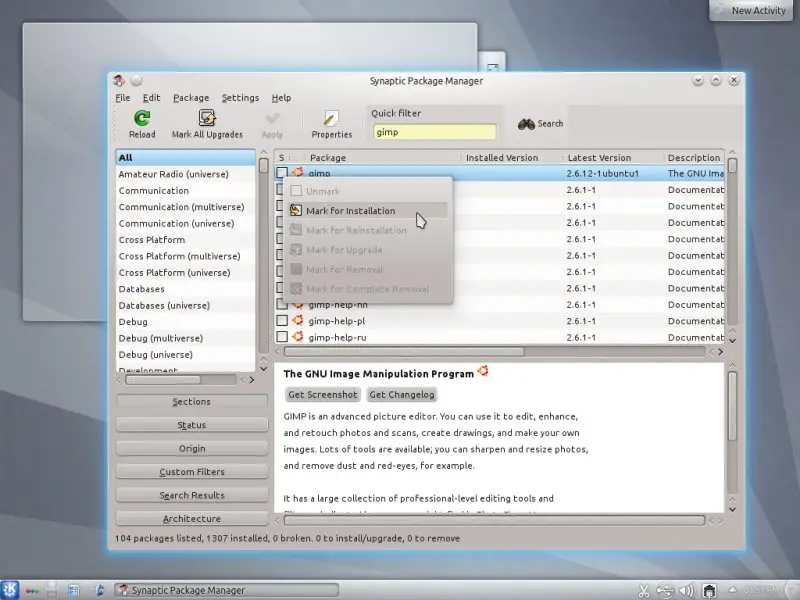Toggle the status checkbox for gimp-help-nn
The height and width of the screenshot is (600, 800).
[282, 305]
